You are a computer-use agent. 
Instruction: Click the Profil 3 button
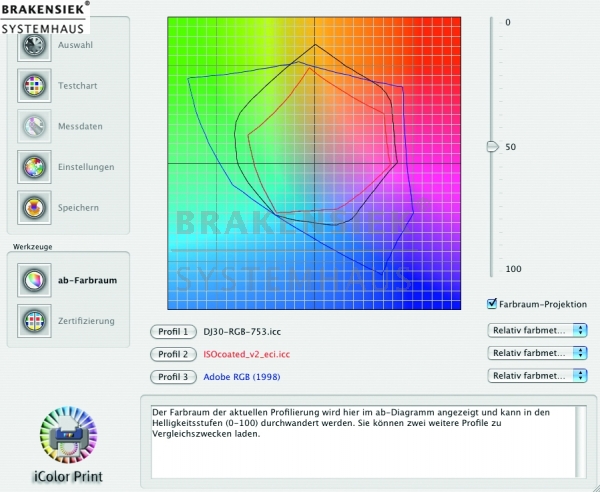tap(173, 377)
